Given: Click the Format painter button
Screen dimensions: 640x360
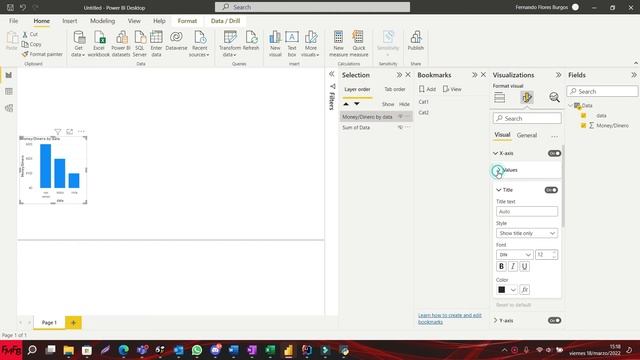Looking at the screenshot, I should coord(42,54).
